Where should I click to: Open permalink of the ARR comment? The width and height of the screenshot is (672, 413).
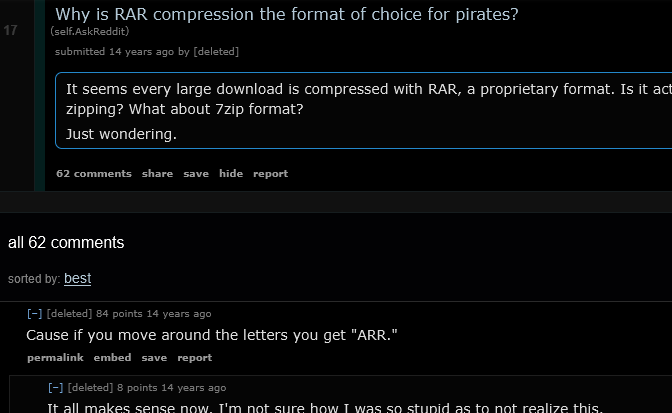click(x=55, y=358)
